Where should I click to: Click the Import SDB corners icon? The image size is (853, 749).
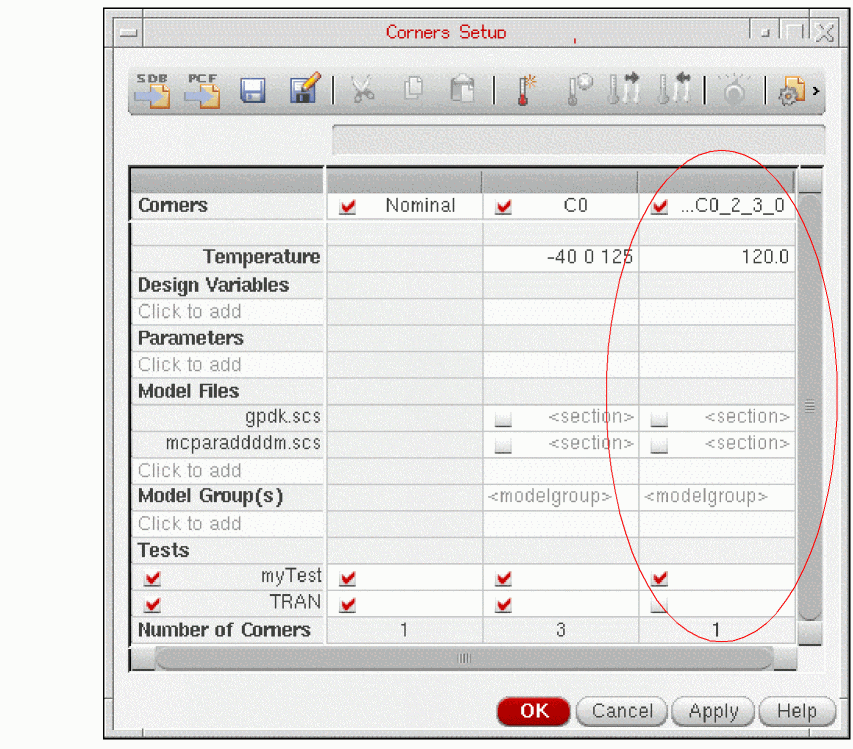pyautogui.click(x=153, y=91)
